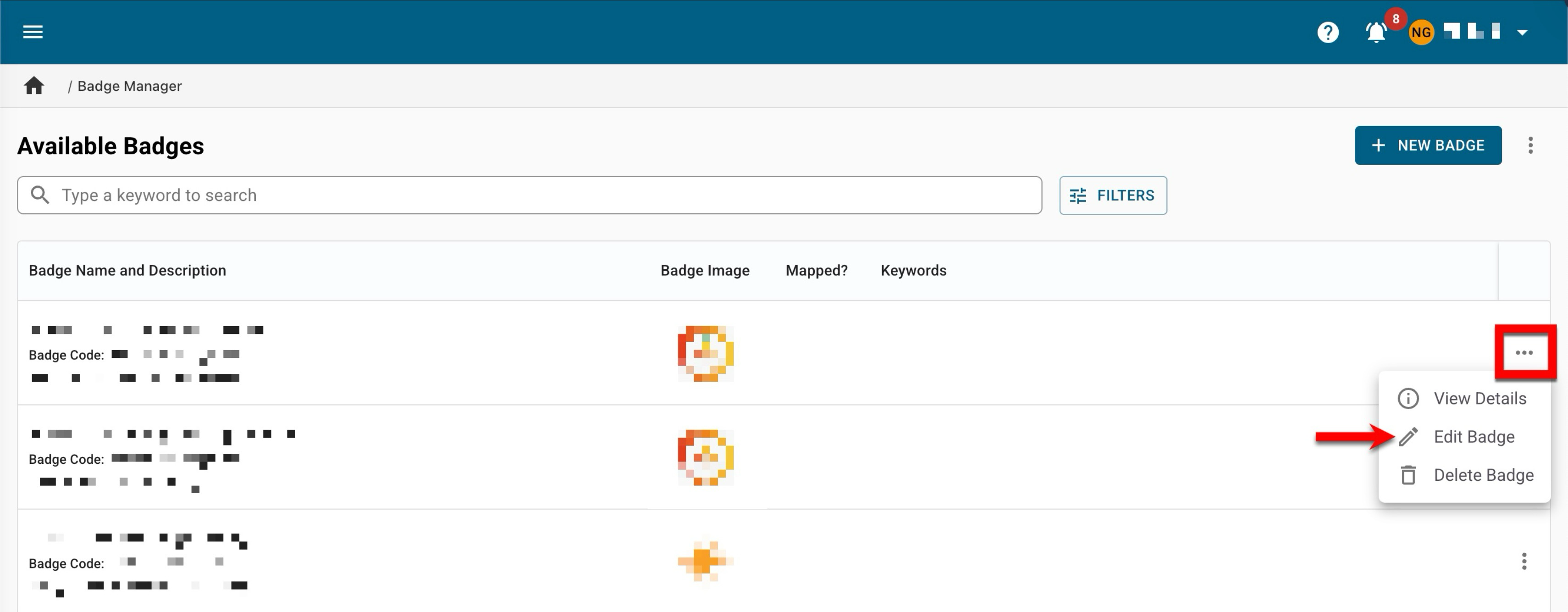Open page options next to New Badge

coord(1529,145)
